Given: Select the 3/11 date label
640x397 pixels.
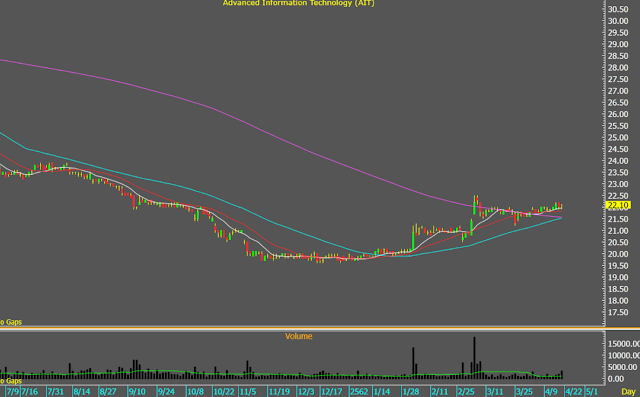Looking at the screenshot, I should 495,392.
